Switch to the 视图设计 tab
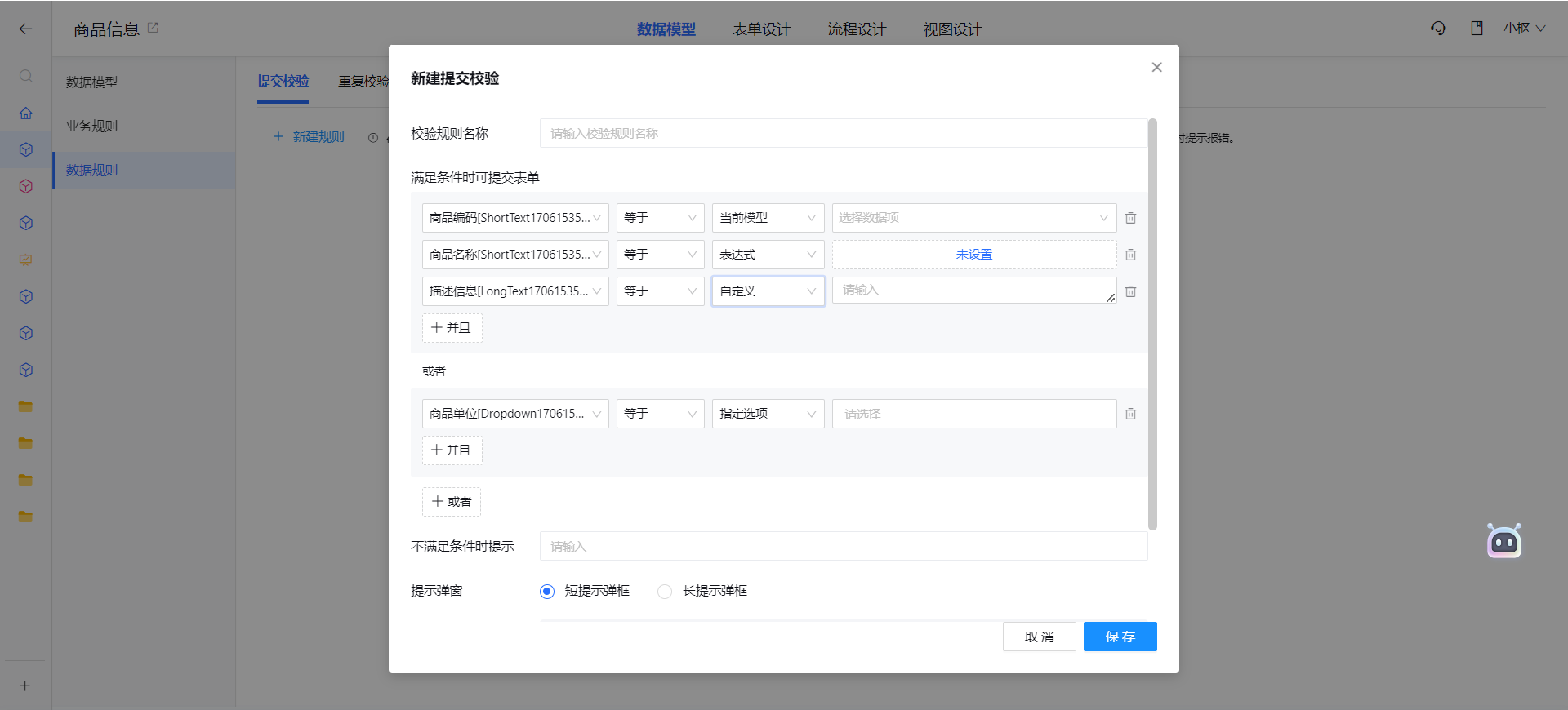 click(952, 29)
